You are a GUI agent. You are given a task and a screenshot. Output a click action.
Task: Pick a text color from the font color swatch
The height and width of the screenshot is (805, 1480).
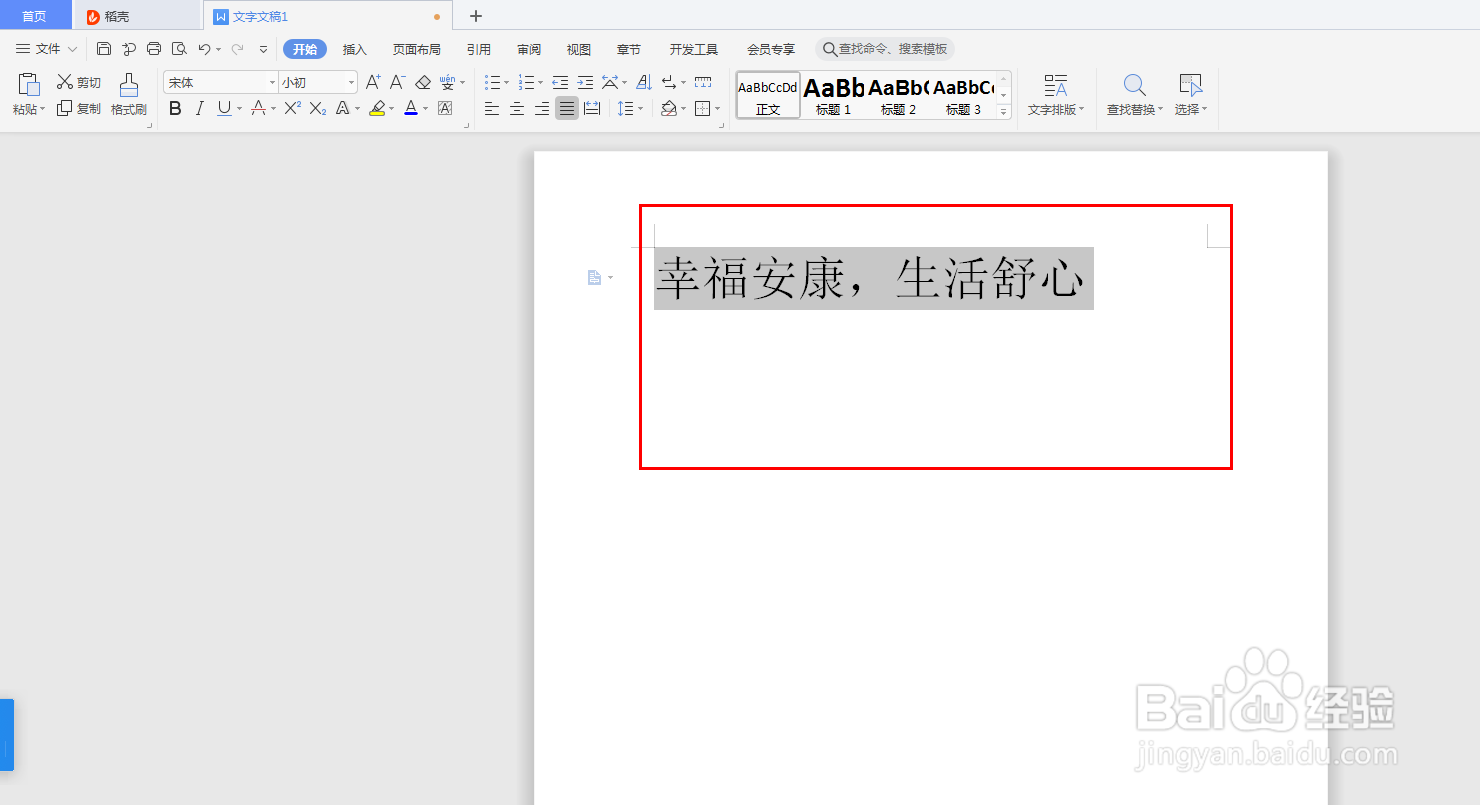[410, 109]
